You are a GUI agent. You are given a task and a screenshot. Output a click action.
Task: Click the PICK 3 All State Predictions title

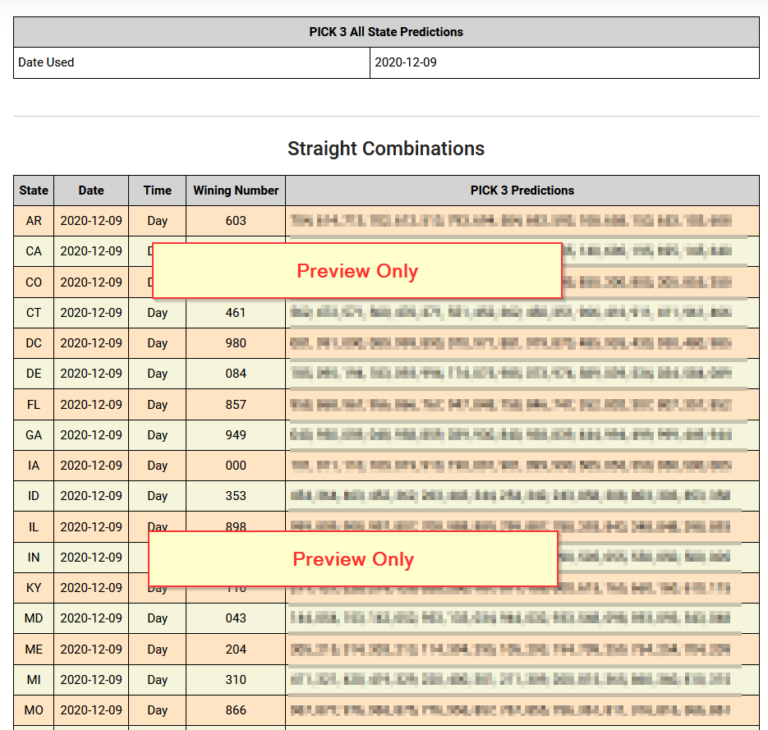(385, 32)
